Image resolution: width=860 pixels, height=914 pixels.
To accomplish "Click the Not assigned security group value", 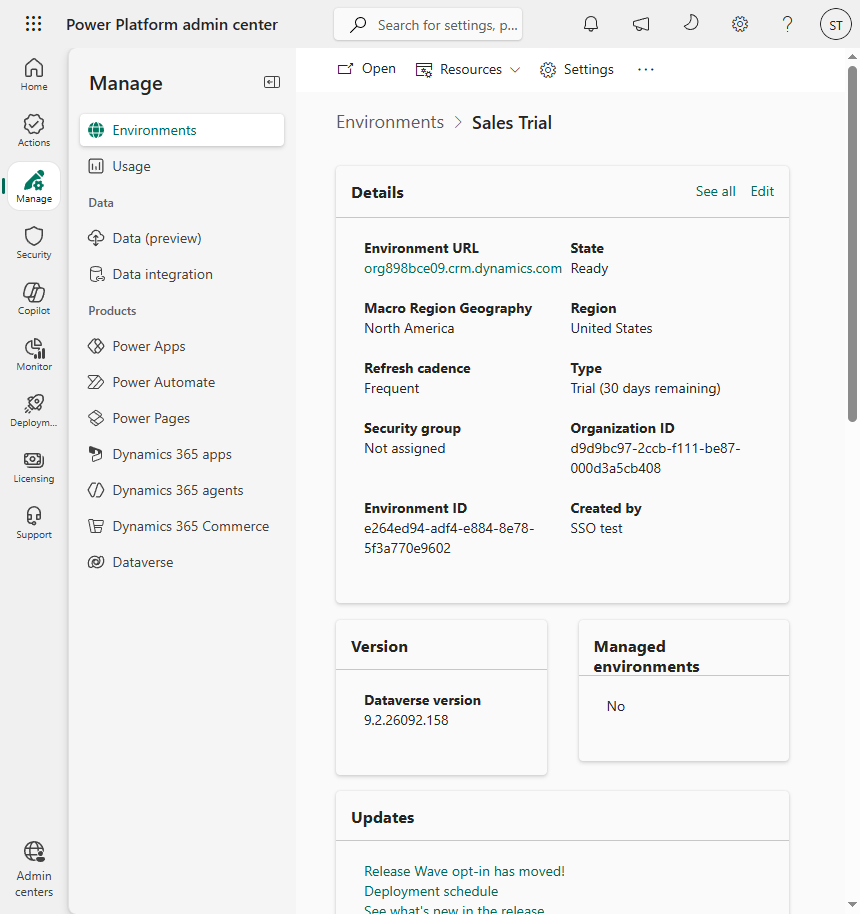I will pyautogui.click(x=405, y=448).
